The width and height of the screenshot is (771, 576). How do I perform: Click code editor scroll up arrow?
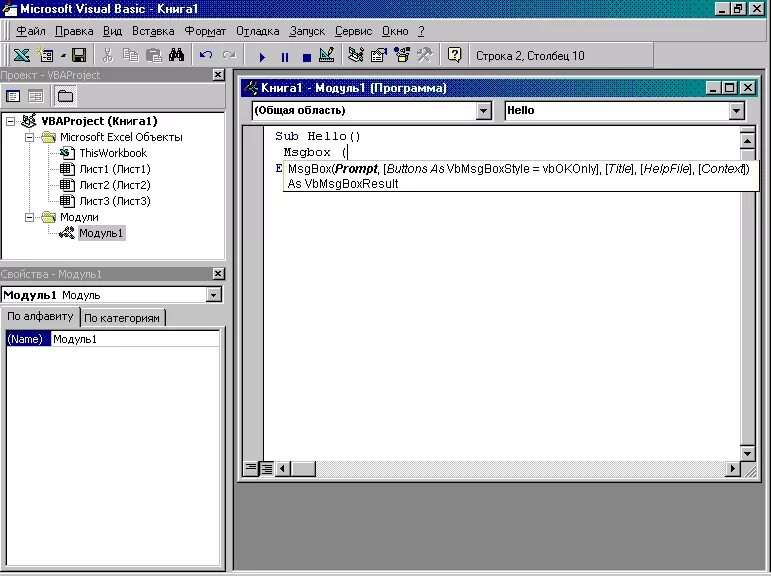pyautogui.click(x=747, y=141)
